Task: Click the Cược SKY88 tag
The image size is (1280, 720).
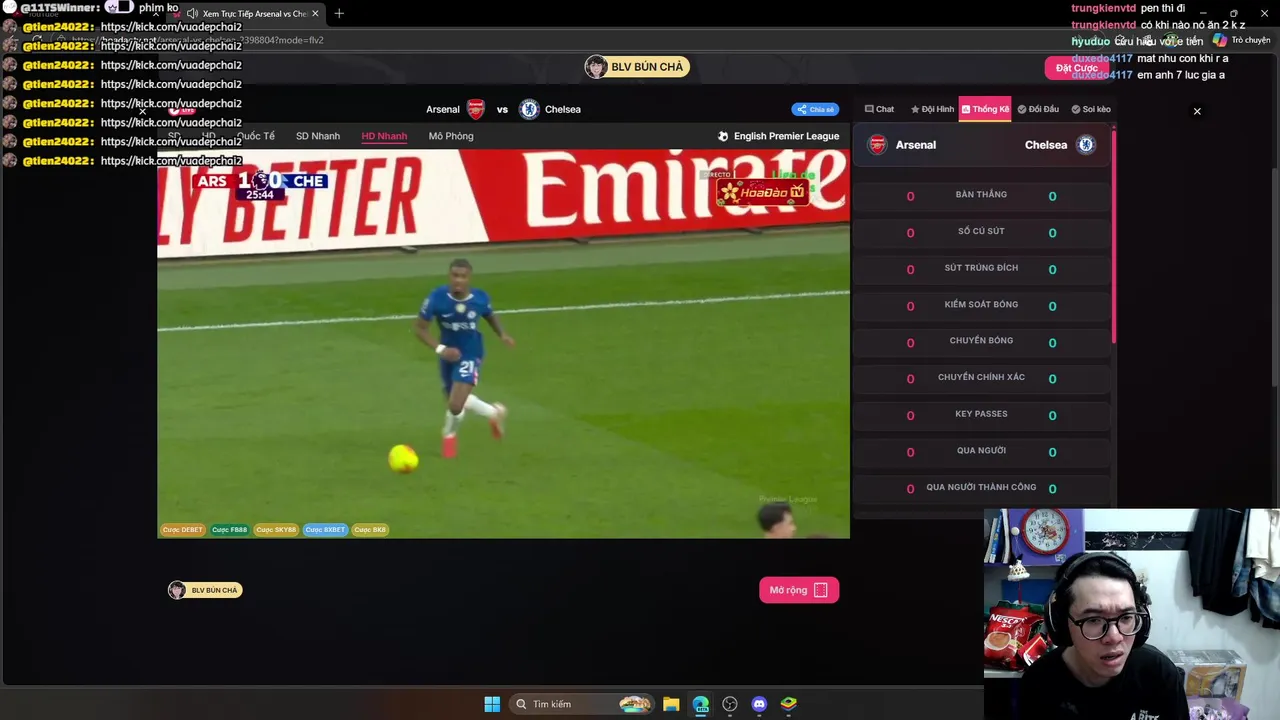Action: point(276,530)
